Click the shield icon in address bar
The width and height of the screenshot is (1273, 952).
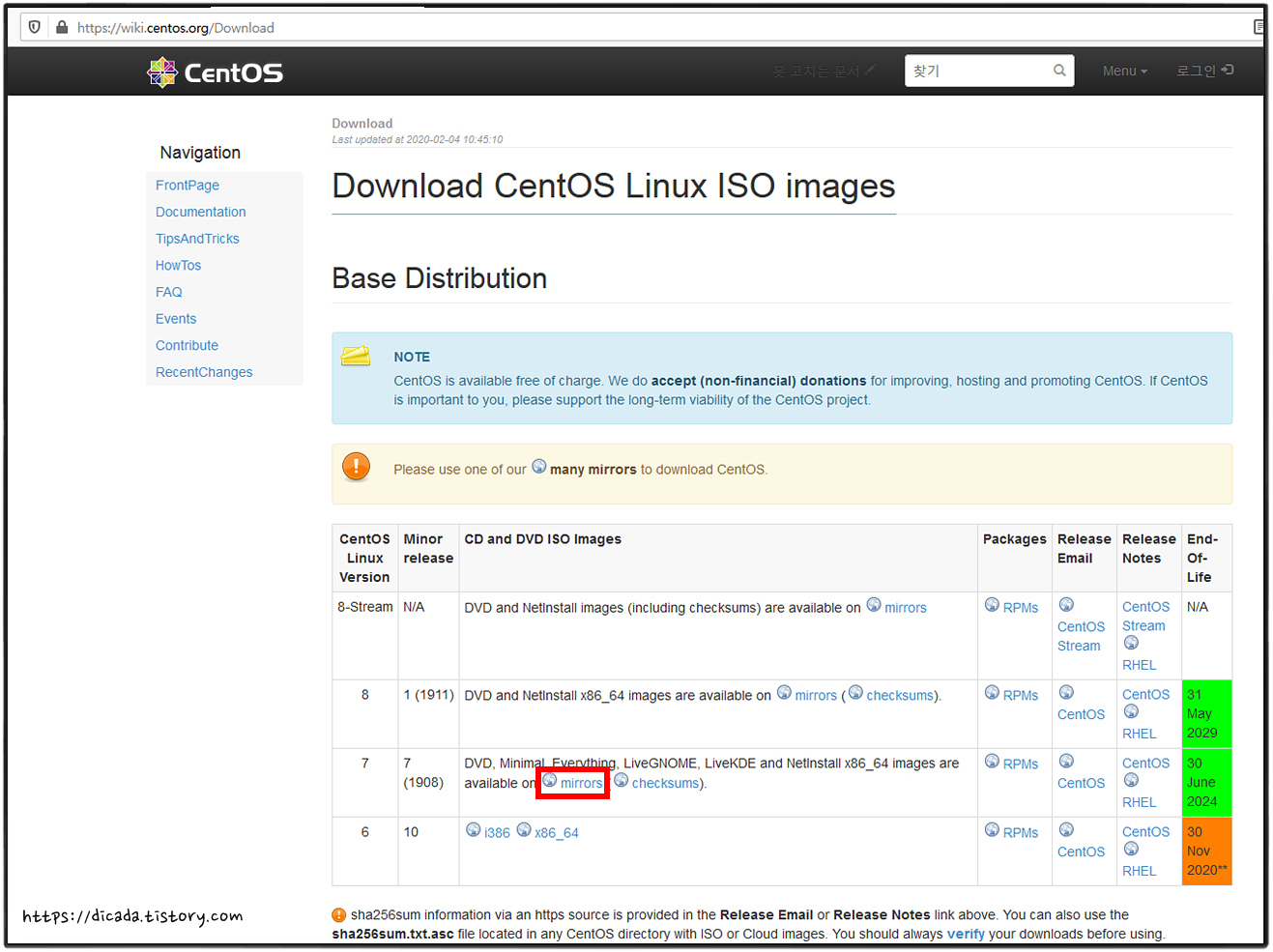click(x=35, y=27)
